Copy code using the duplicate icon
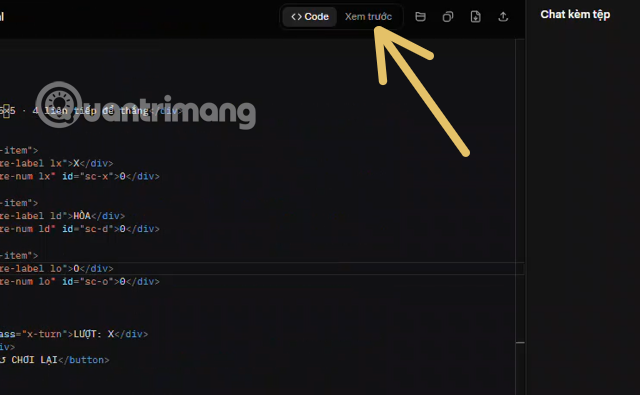Screen dimensions: 640x395 click(x=448, y=17)
